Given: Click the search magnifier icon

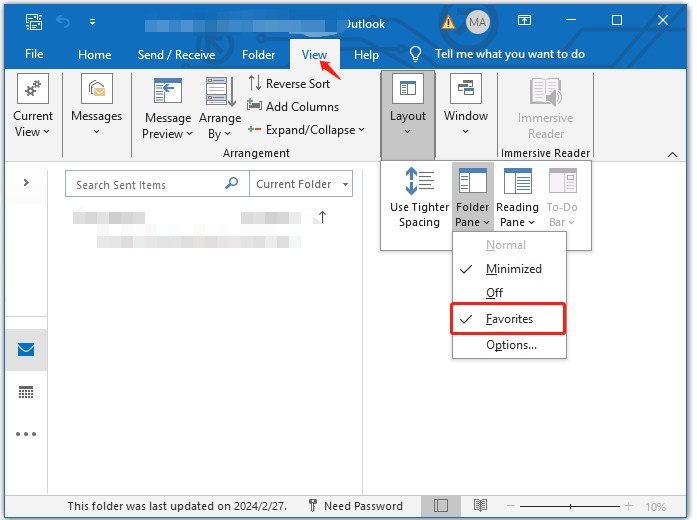Looking at the screenshot, I should (232, 183).
